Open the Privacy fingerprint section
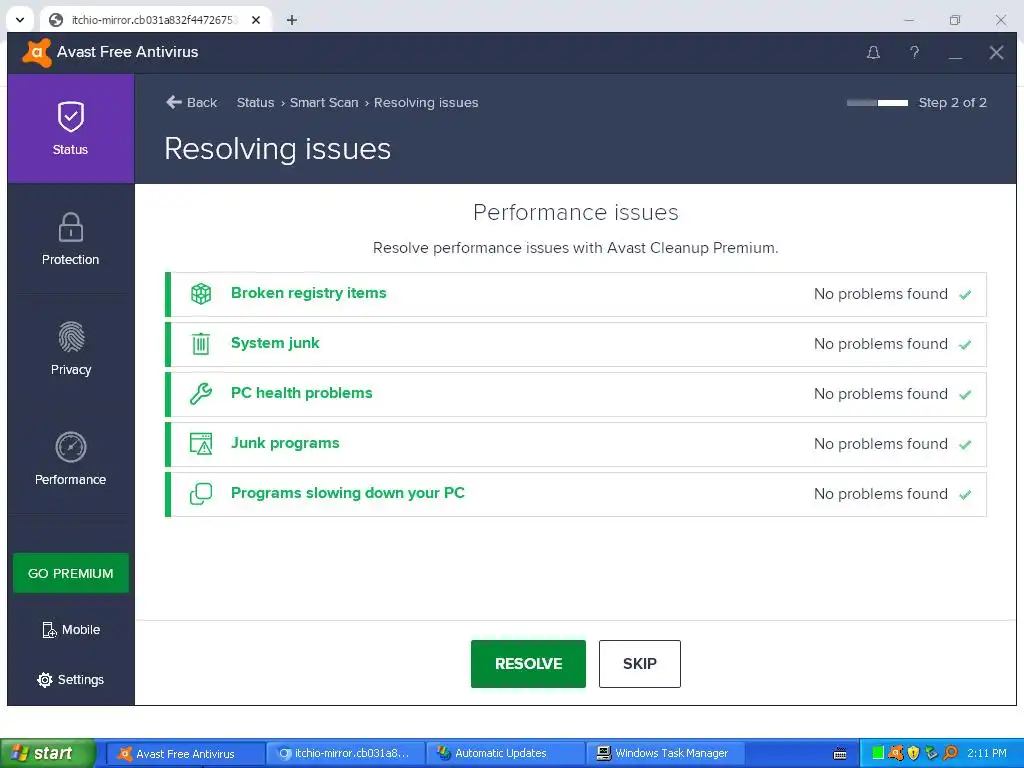The width and height of the screenshot is (1024, 768). [x=71, y=348]
